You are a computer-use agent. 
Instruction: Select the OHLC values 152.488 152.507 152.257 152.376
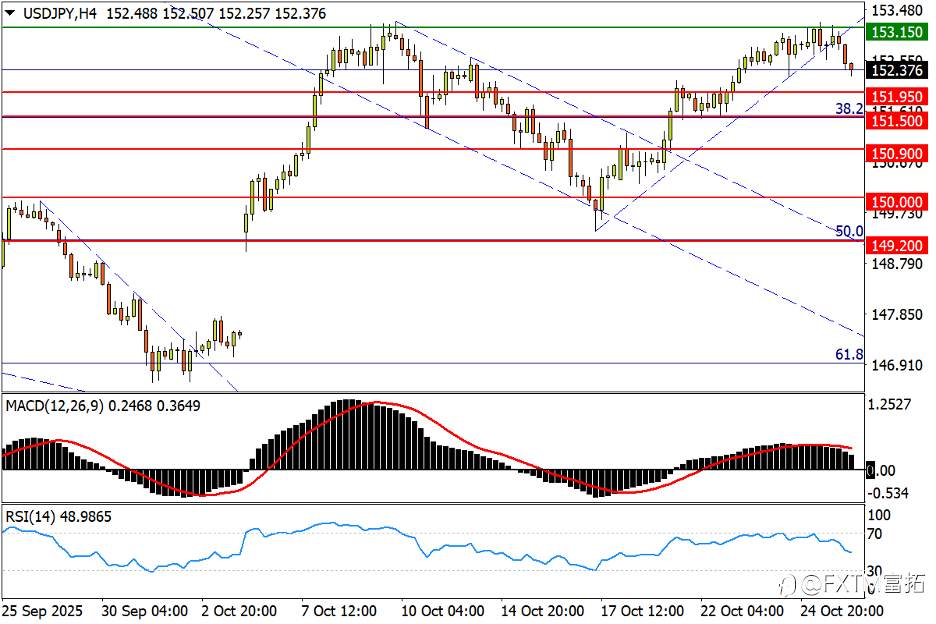point(216,13)
